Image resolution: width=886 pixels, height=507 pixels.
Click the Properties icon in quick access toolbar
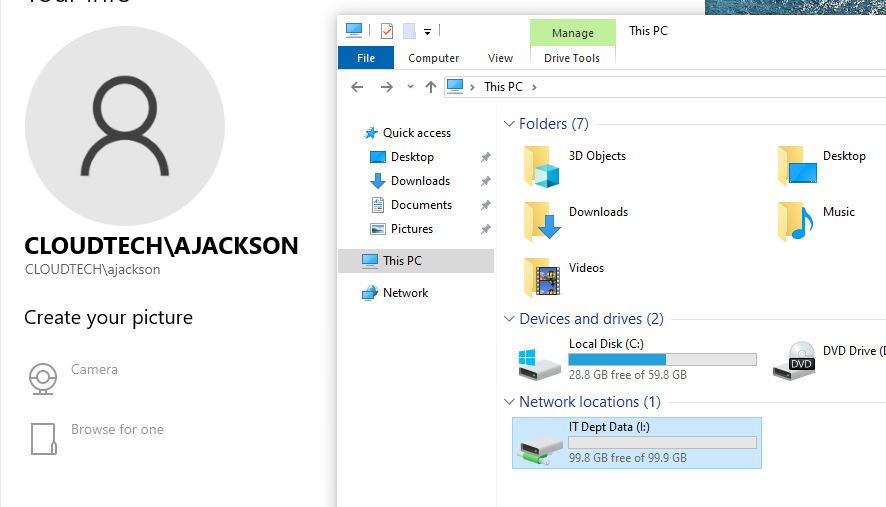pyautogui.click(x=387, y=31)
